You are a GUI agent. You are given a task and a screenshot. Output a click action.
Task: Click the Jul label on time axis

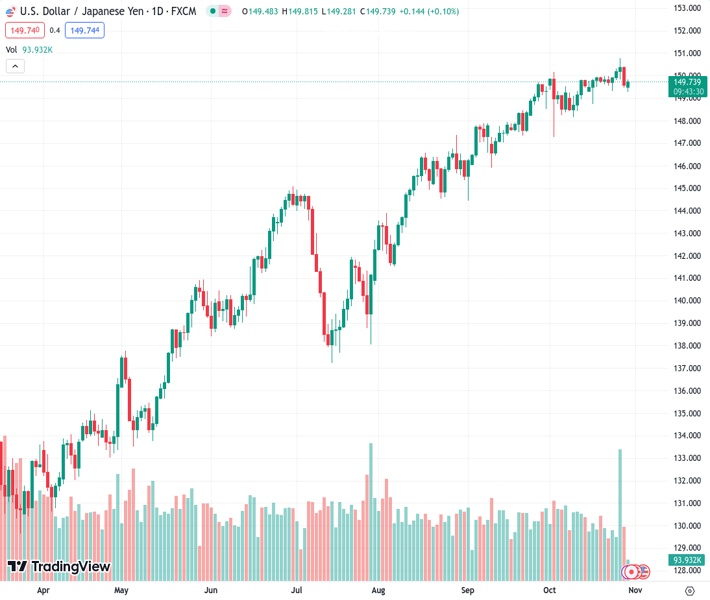[x=297, y=591]
